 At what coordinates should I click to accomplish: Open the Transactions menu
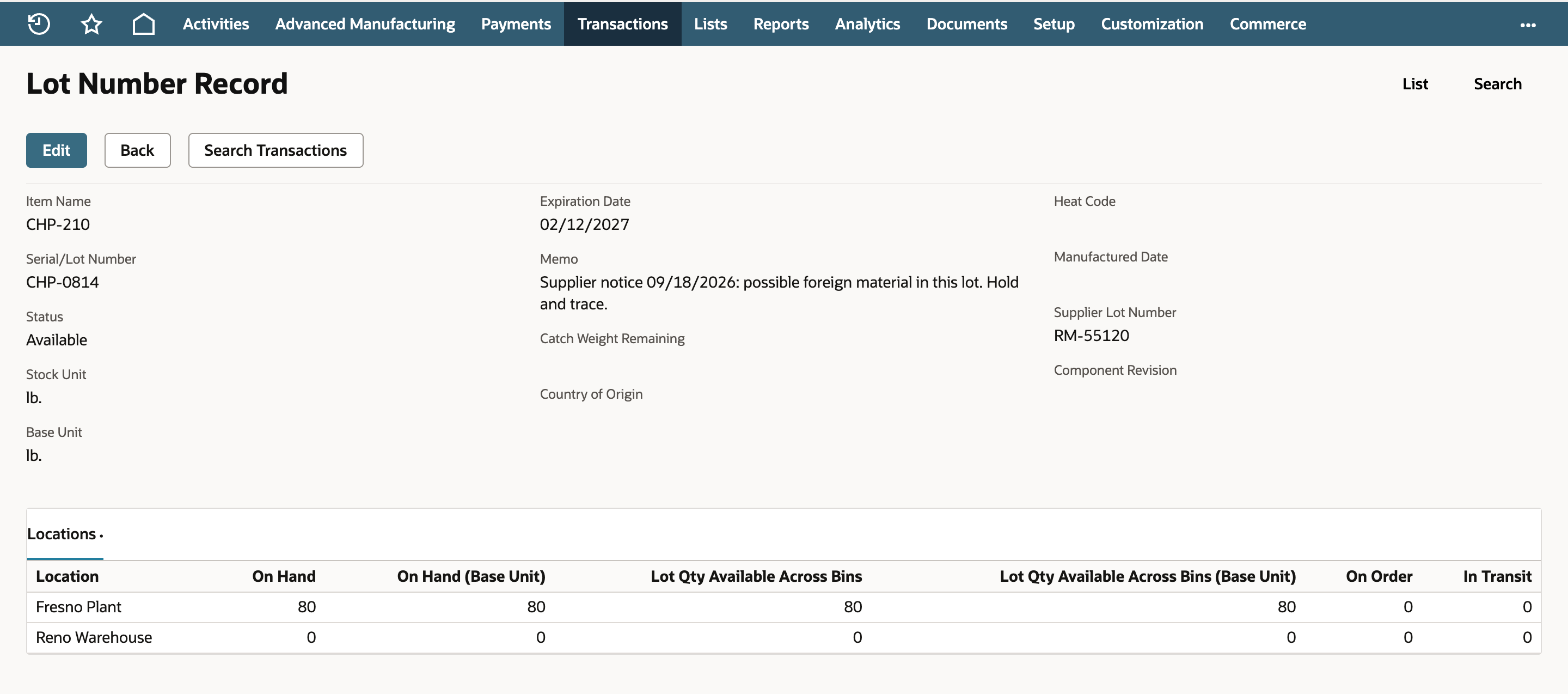(622, 24)
